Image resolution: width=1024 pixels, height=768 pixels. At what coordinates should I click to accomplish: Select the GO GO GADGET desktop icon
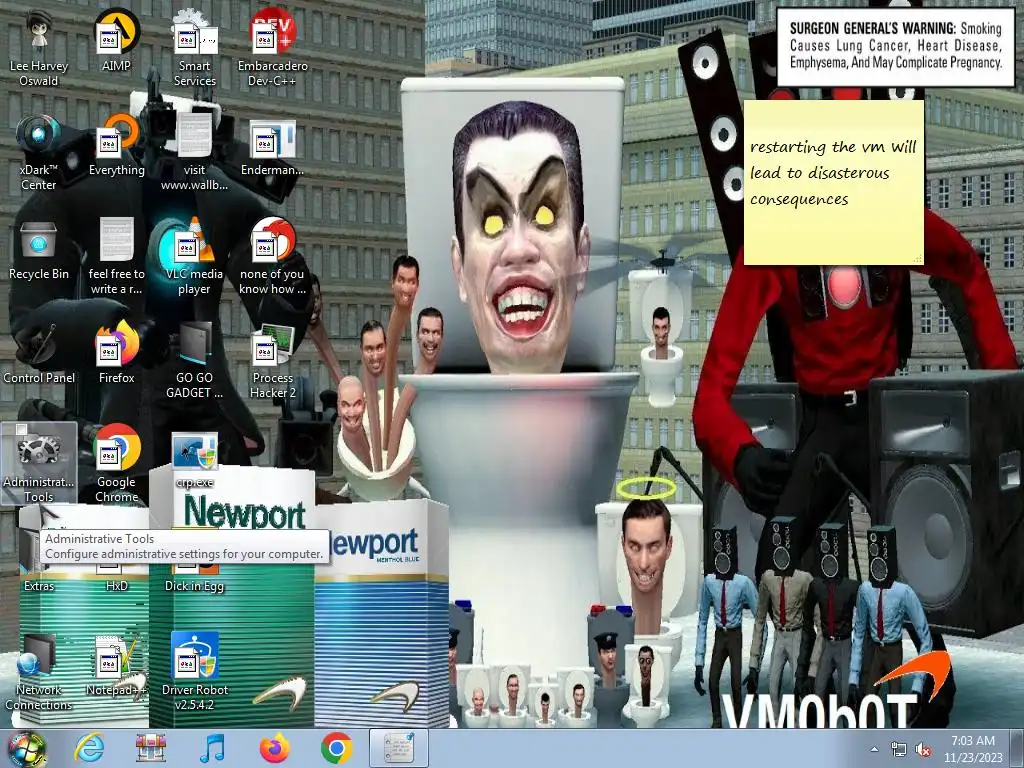pyautogui.click(x=195, y=361)
